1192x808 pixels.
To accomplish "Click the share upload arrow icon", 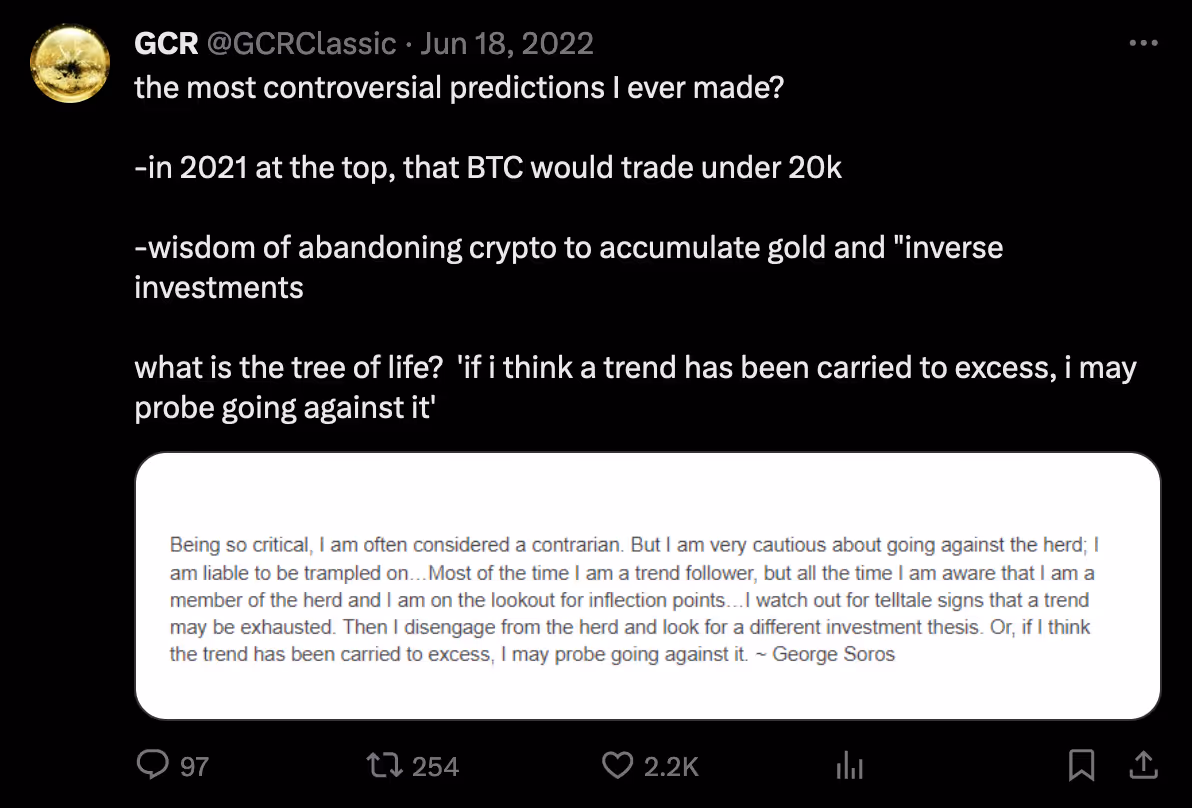I will [x=1143, y=765].
